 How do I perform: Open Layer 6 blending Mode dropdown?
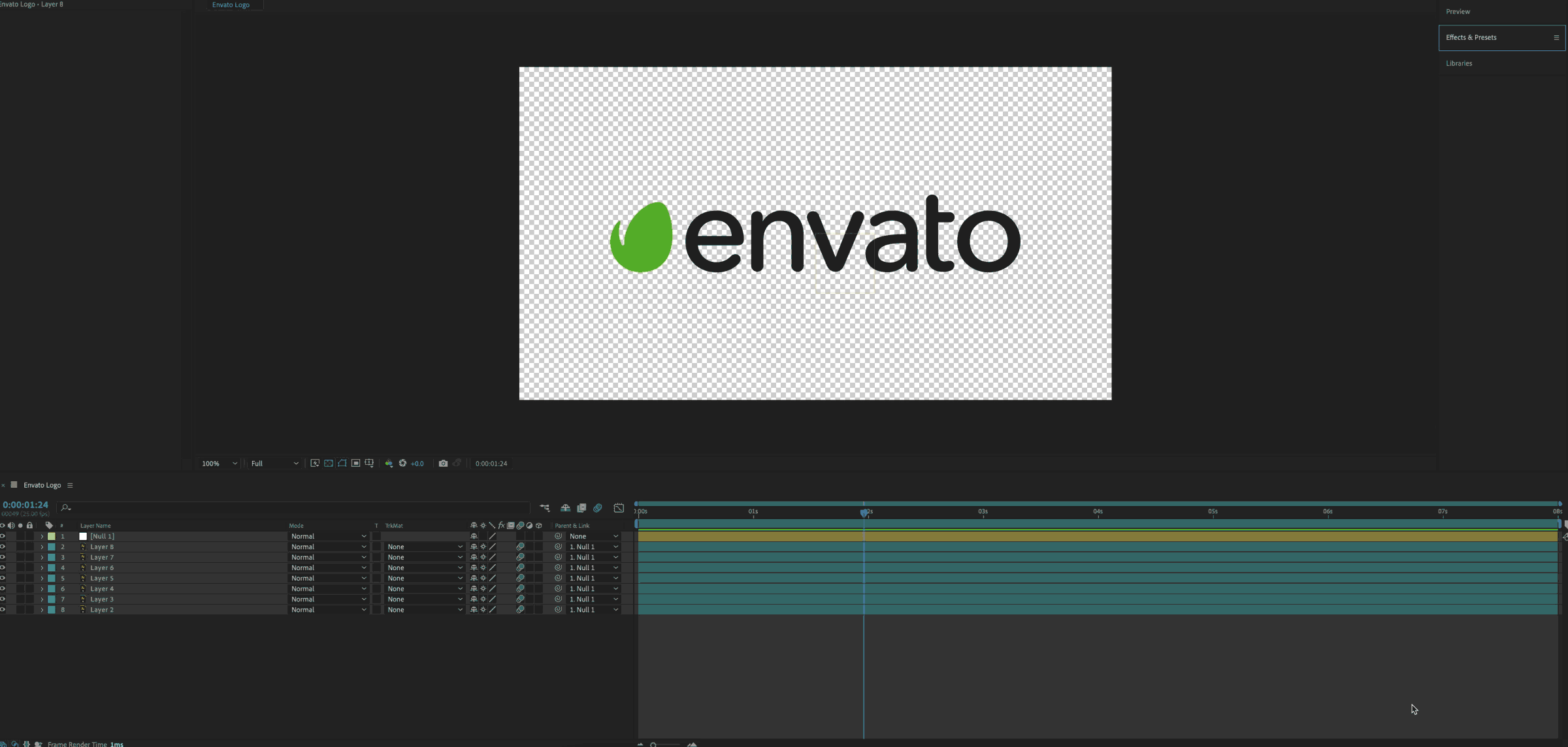tap(328, 568)
